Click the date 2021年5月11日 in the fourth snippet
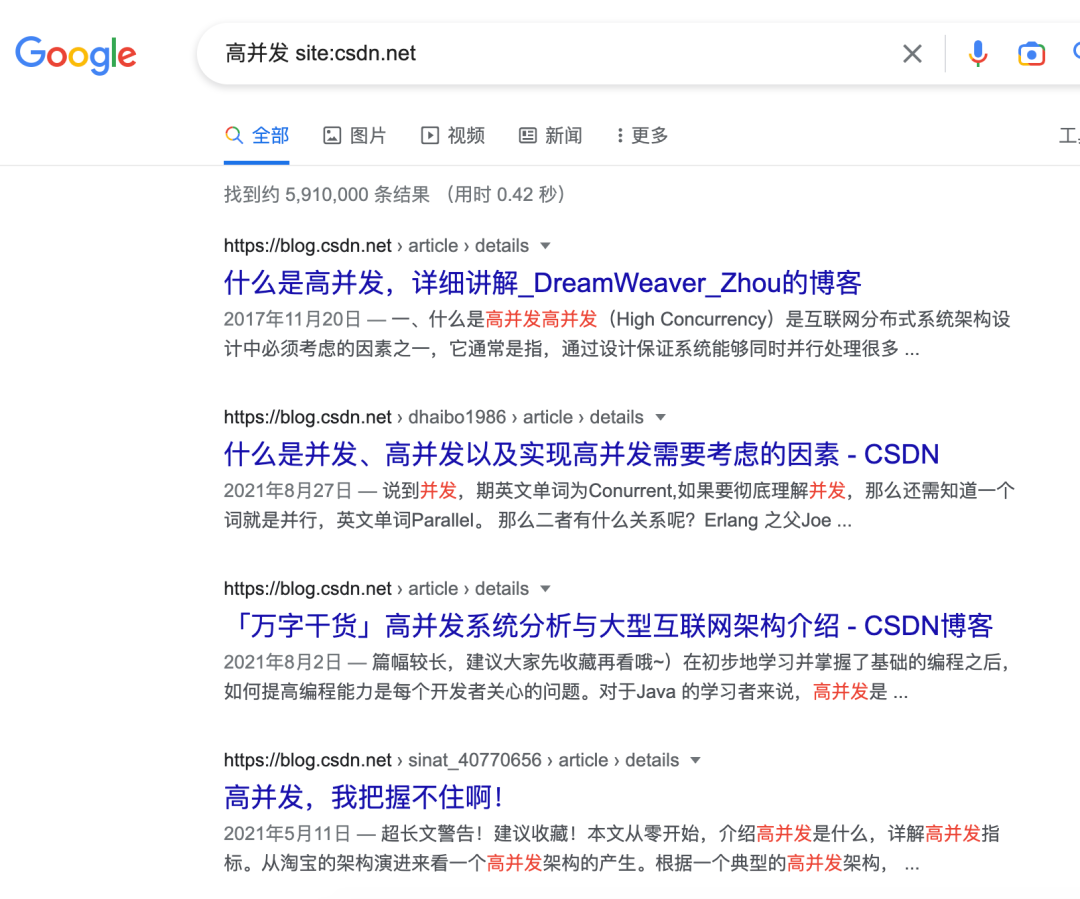The height and width of the screenshot is (899, 1080). point(287,834)
